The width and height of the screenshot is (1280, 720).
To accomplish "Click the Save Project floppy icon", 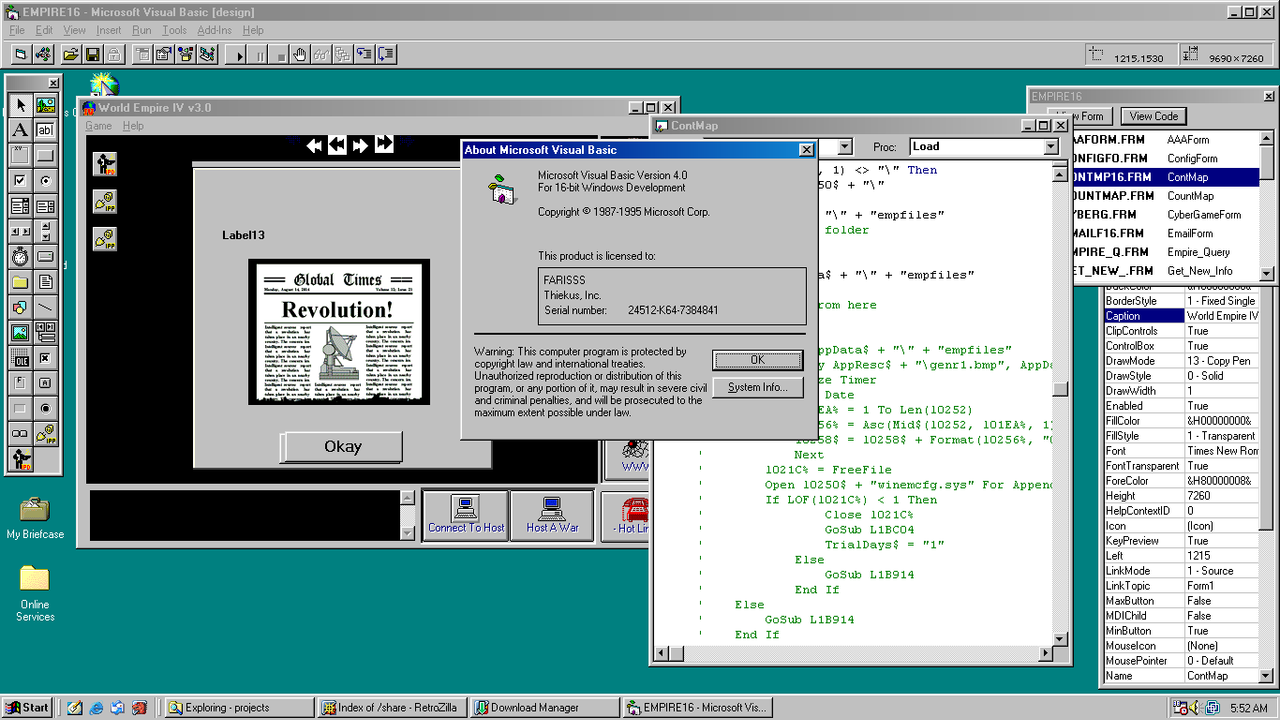I will [93, 54].
